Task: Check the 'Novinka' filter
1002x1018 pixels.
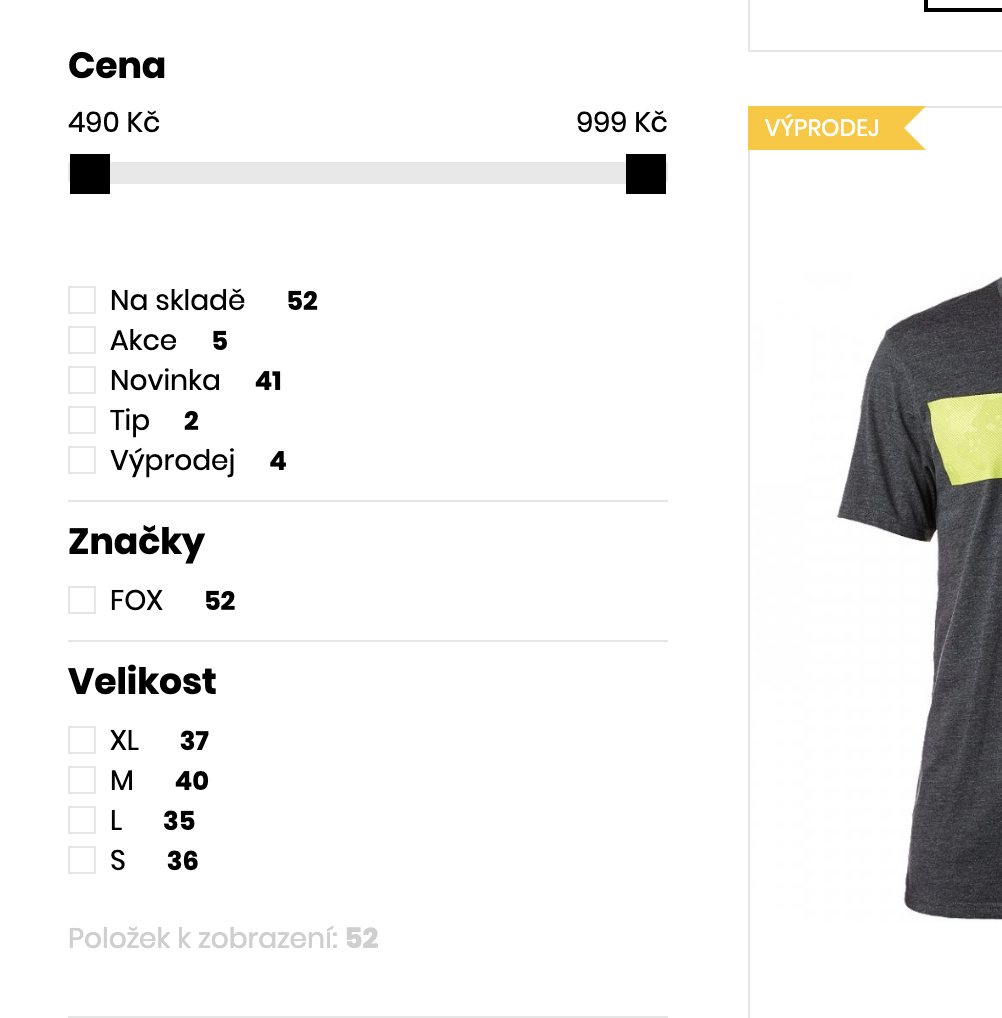Action: point(82,379)
